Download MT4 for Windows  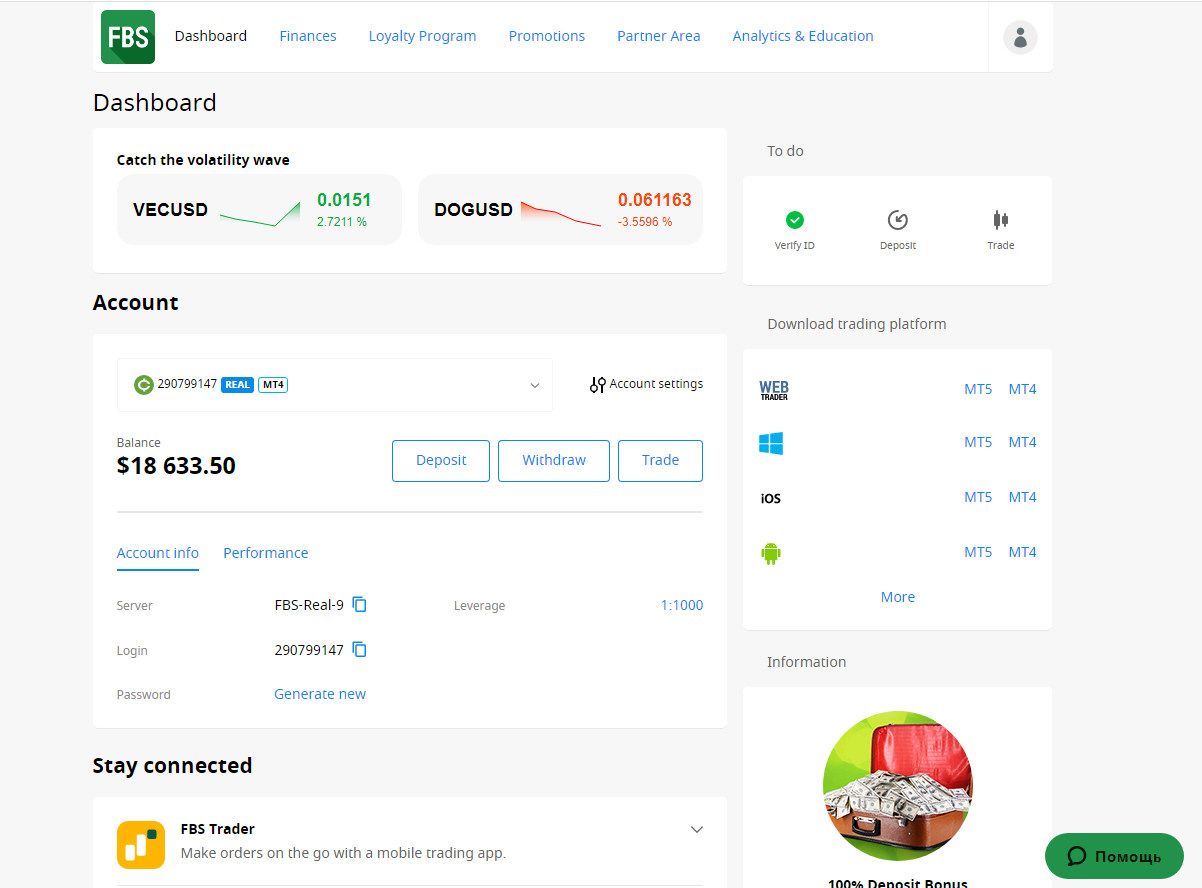click(1022, 442)
